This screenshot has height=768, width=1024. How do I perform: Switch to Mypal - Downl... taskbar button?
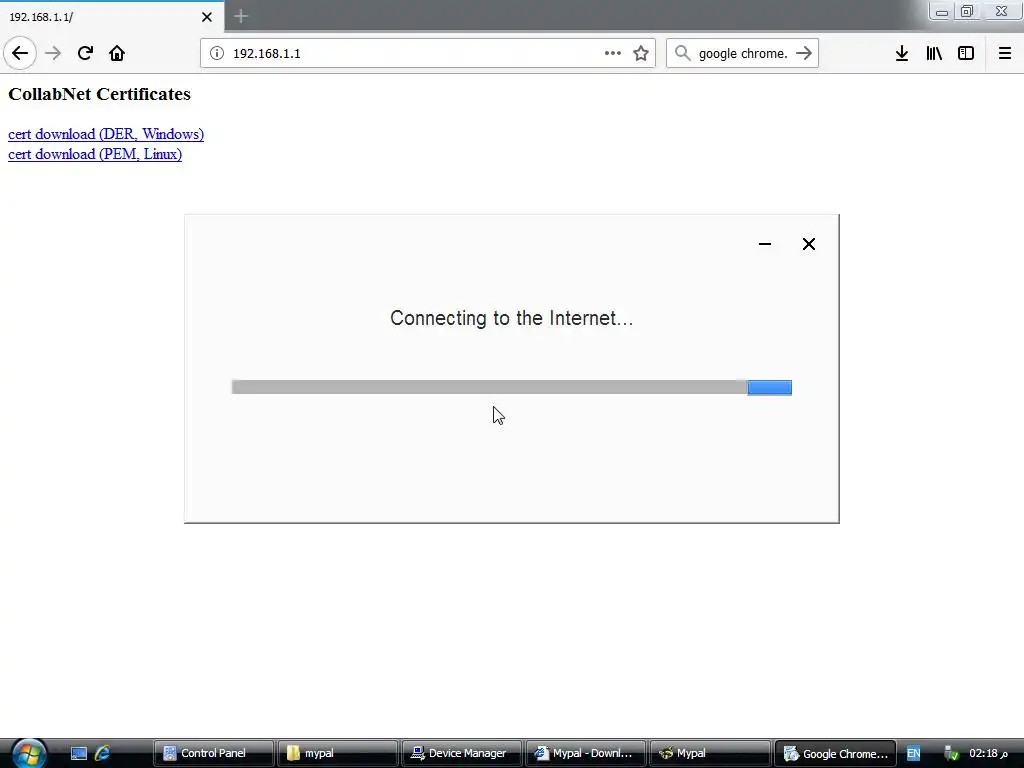[585, 753]
